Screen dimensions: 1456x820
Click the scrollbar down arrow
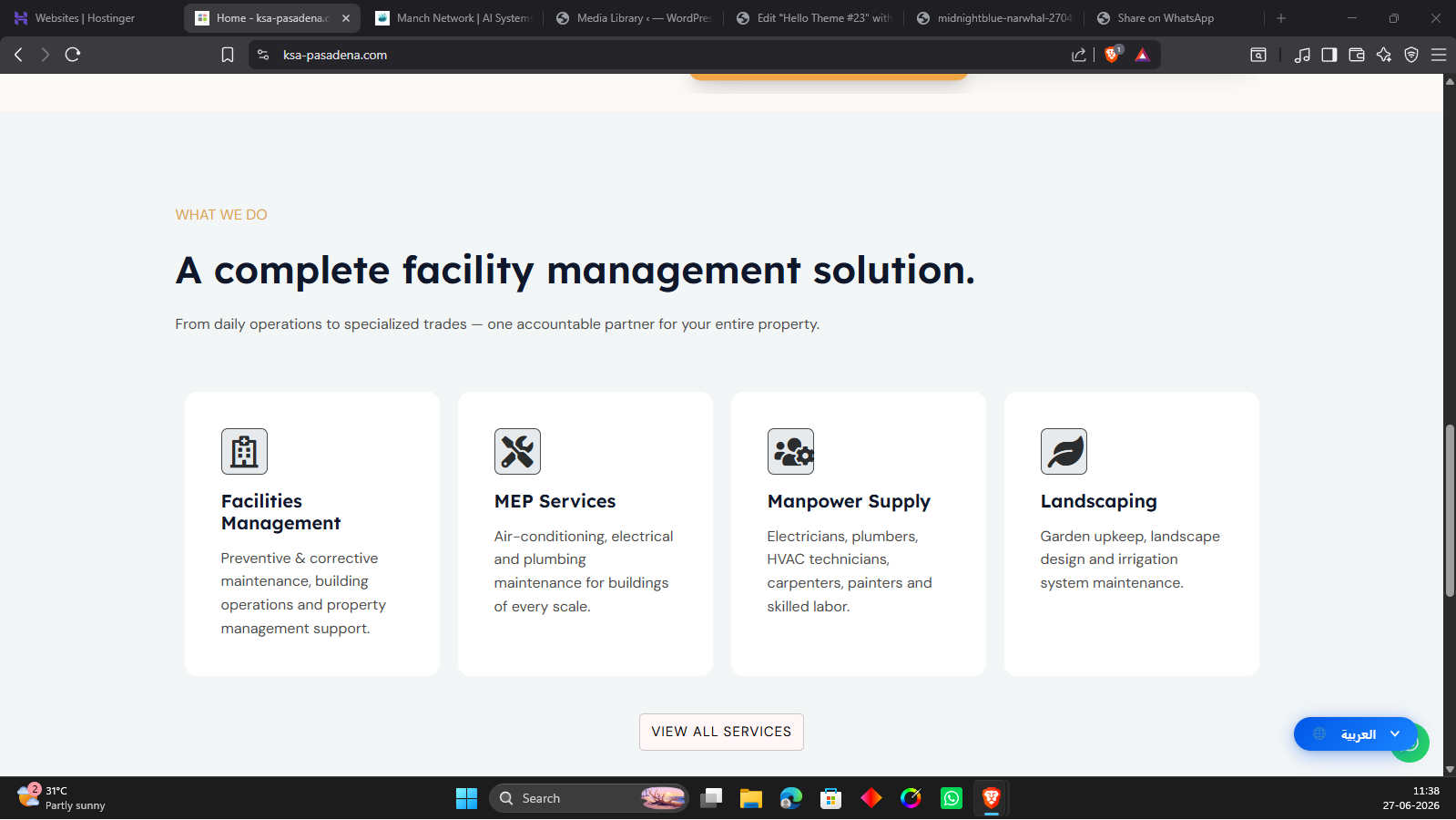click(x=1450, y=770)
